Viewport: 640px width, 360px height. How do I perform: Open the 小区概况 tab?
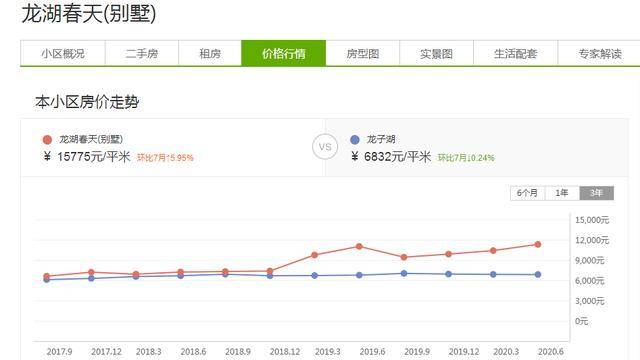pos(63,53)
